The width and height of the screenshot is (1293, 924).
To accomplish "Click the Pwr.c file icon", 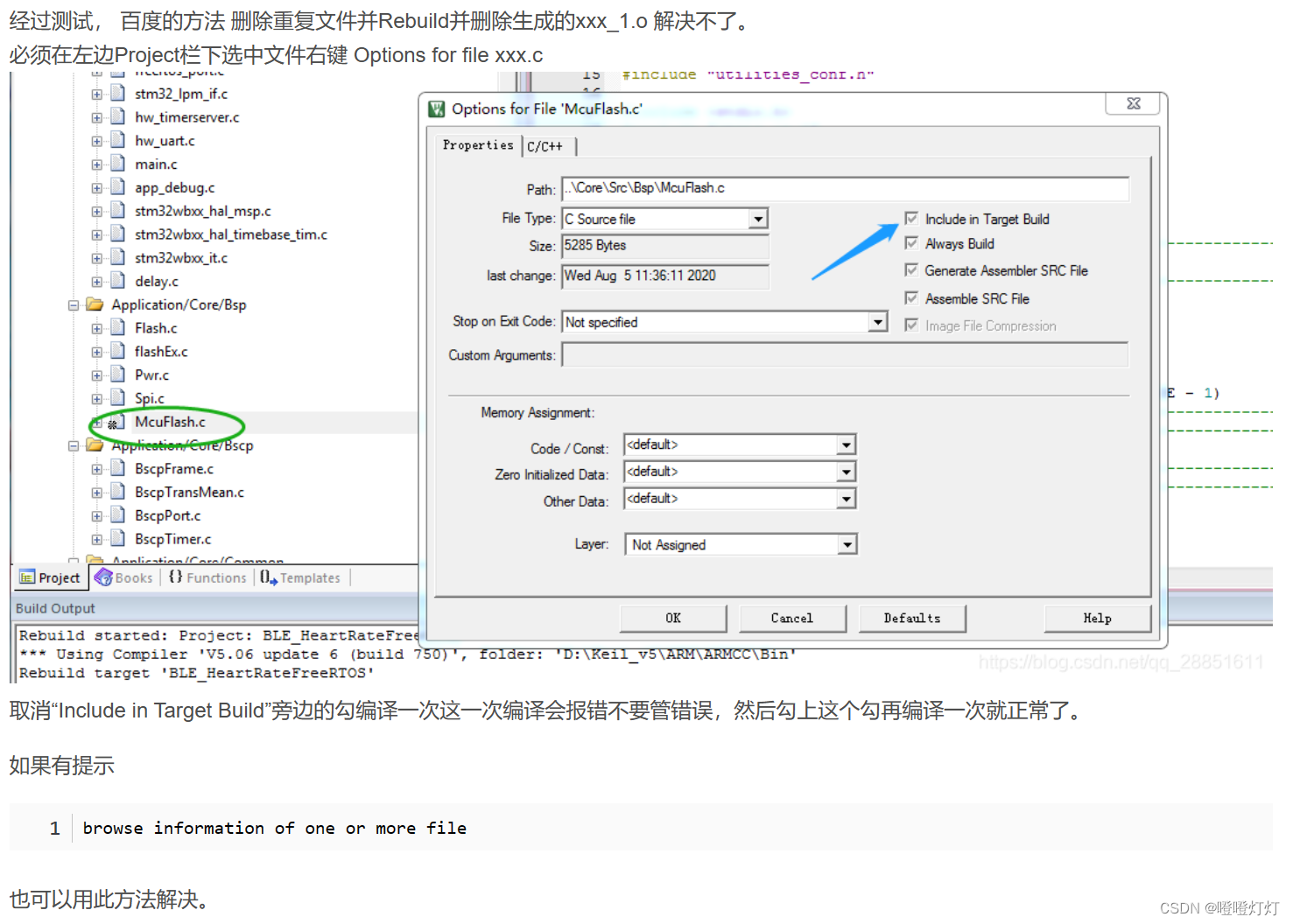I will [x=118, y=374].
